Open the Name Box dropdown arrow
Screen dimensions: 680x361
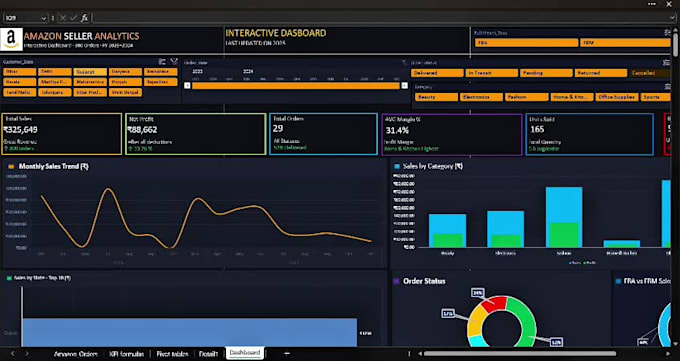(43, 18)
